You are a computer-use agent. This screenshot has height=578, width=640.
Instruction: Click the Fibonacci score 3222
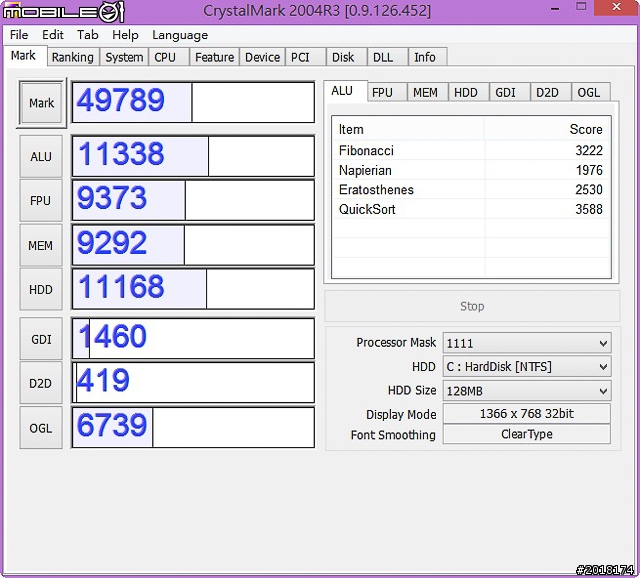589,151
